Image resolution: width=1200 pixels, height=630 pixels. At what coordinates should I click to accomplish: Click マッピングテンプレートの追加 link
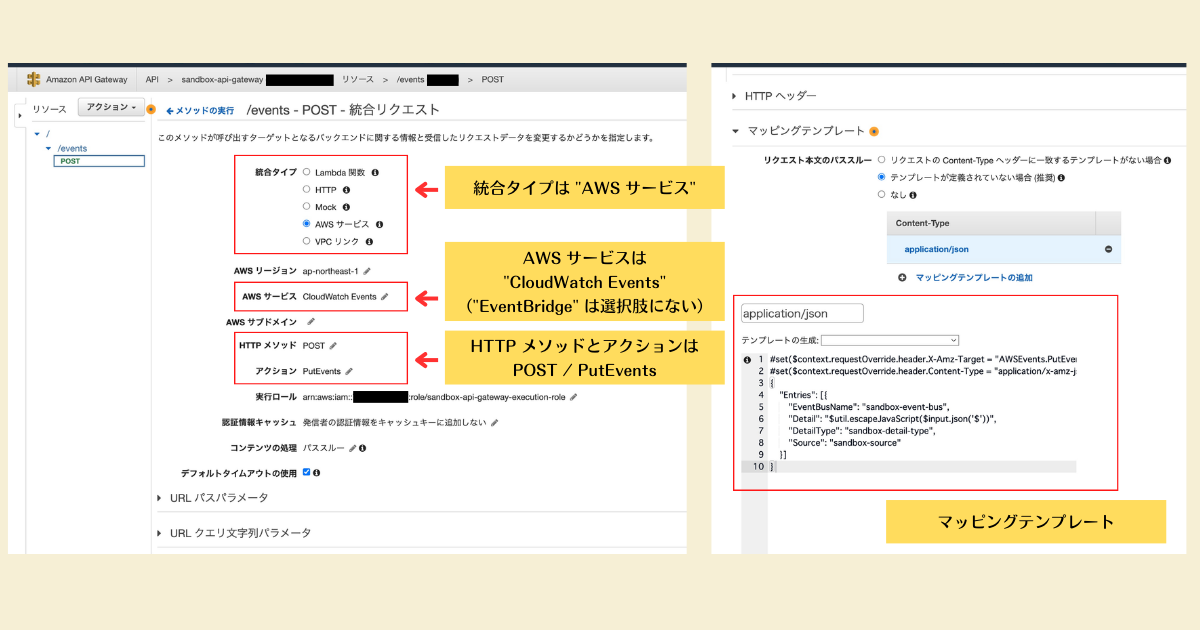(974, 277)
